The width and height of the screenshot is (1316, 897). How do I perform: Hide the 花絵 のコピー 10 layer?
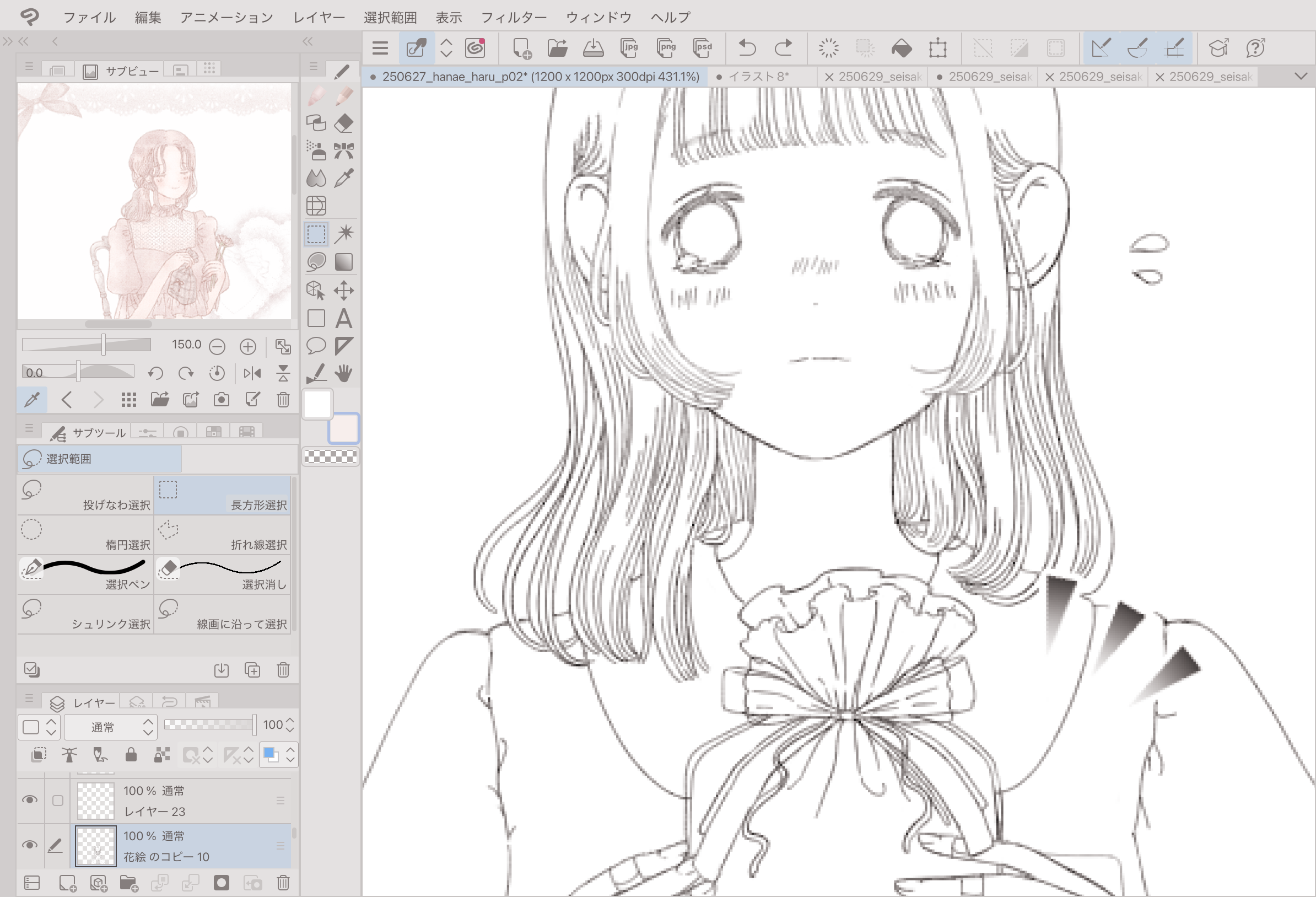[x=29, y=845]
